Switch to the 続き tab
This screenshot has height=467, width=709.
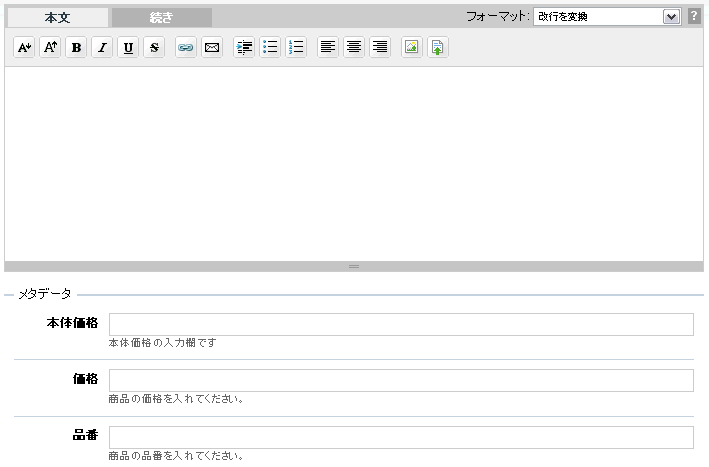tap(162, 18)
